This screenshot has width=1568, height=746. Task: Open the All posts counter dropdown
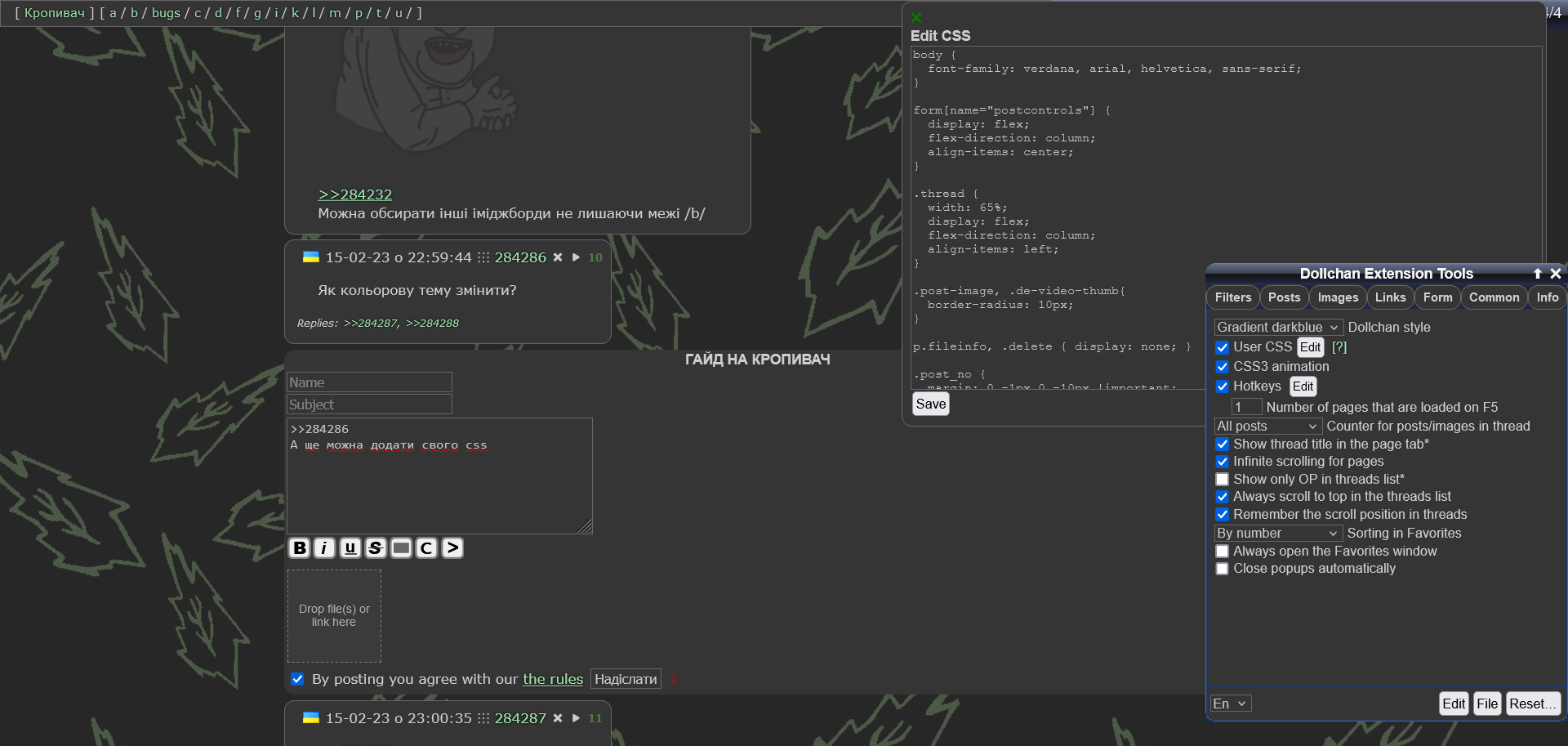pyautogui.click(x=1267, y=427)
